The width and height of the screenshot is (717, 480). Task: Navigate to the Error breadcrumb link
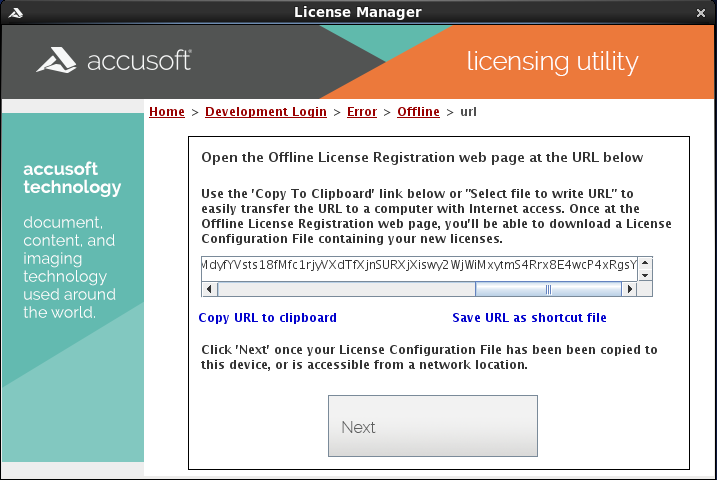(x=362, y=112)
